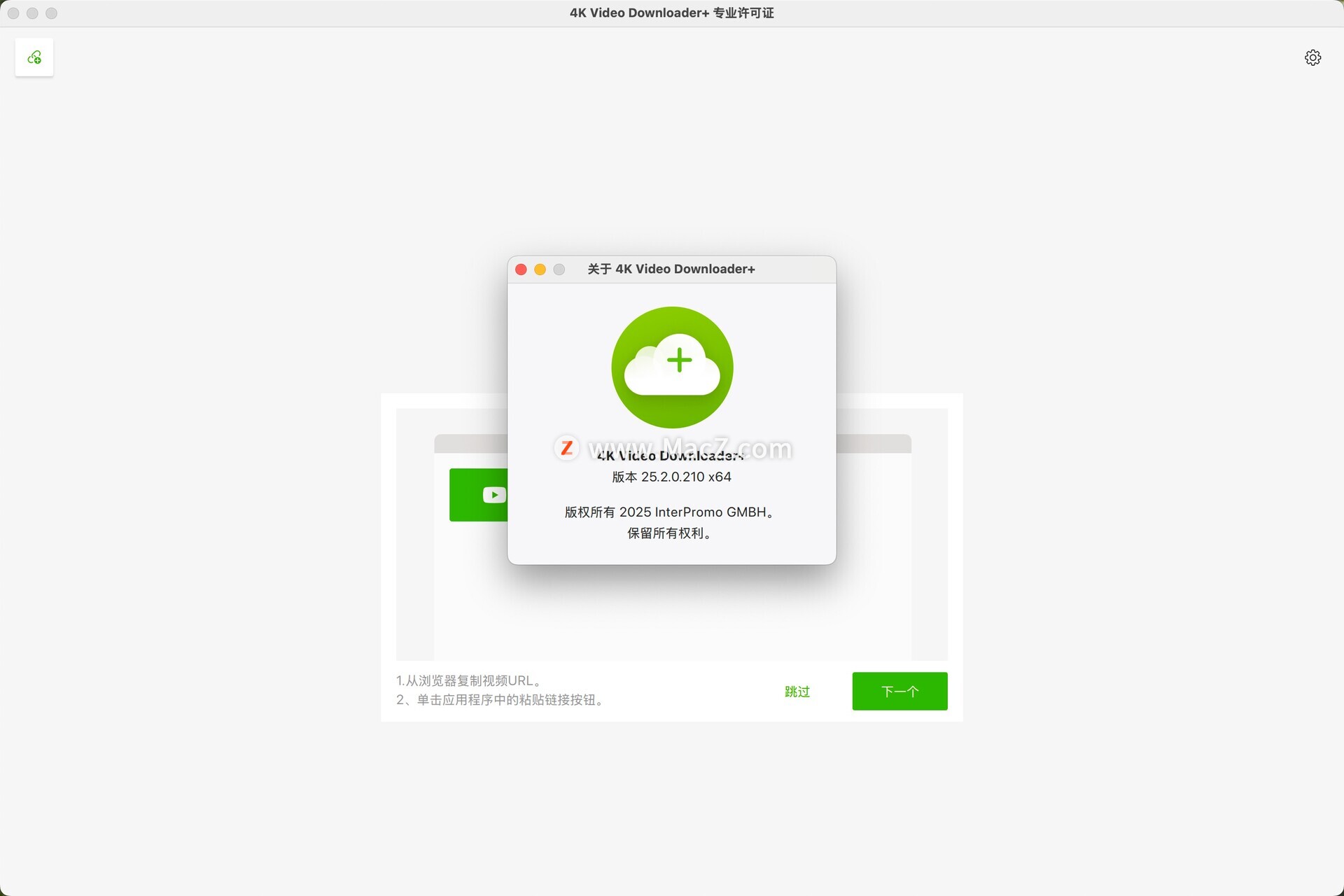Image resolution: width=1344 pixels, height=896 pixels.
Task: Click the About dialog title 关于 4K Video Downloader+
Action: click(671, 269)
